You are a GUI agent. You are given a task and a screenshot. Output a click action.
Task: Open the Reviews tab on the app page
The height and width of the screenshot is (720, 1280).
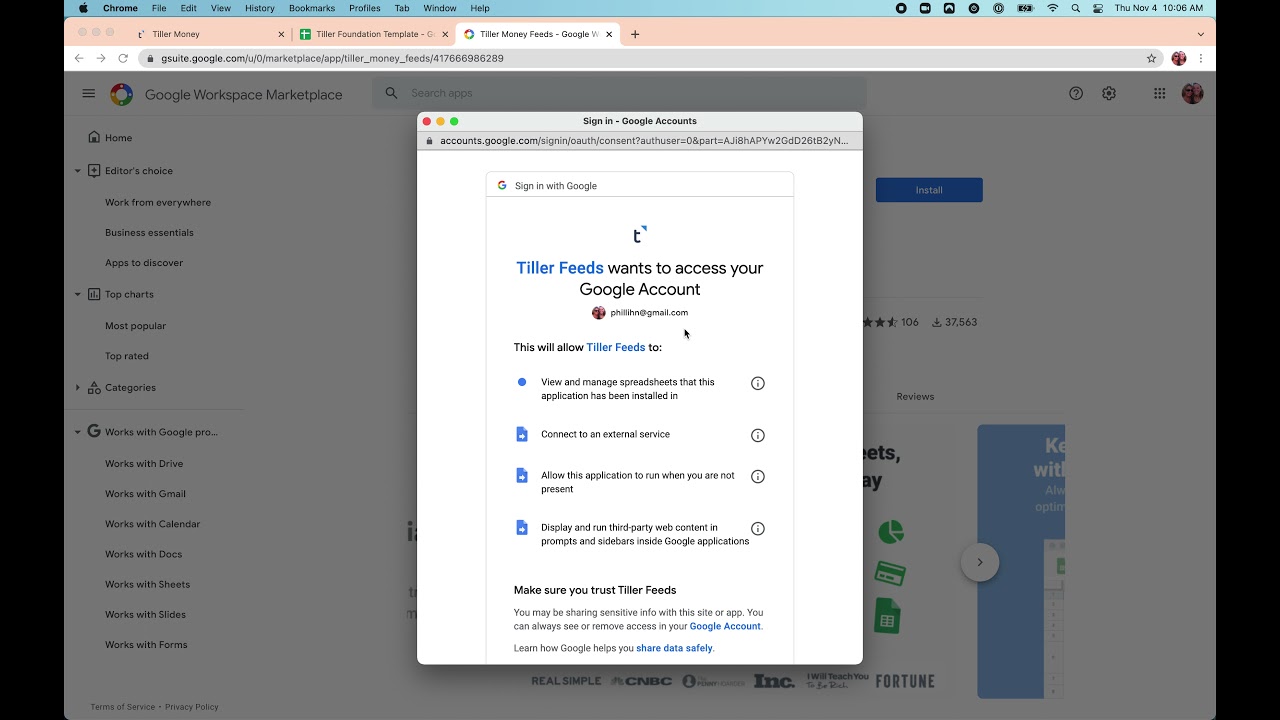click(x=915, y=397)
